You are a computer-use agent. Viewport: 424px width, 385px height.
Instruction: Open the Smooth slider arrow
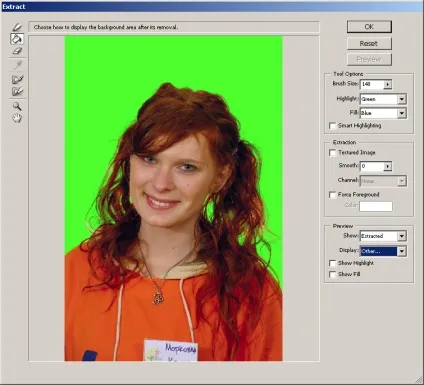387,166
